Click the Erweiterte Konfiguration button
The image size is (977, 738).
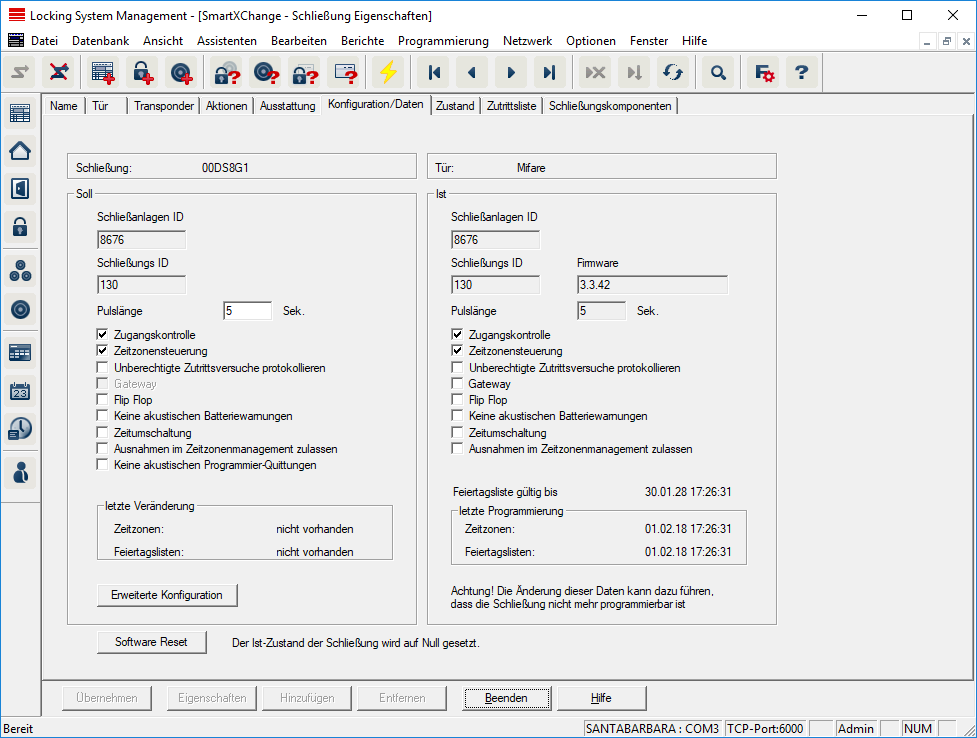tap(167, 595)
